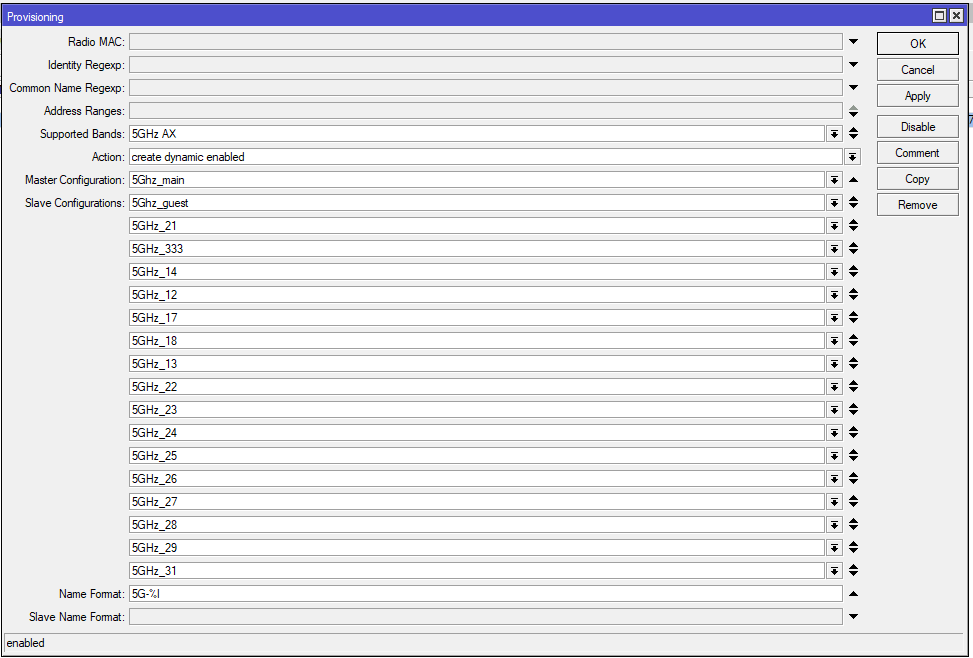Expand the Slave Name Format field
973x658 pixels.
853,617
